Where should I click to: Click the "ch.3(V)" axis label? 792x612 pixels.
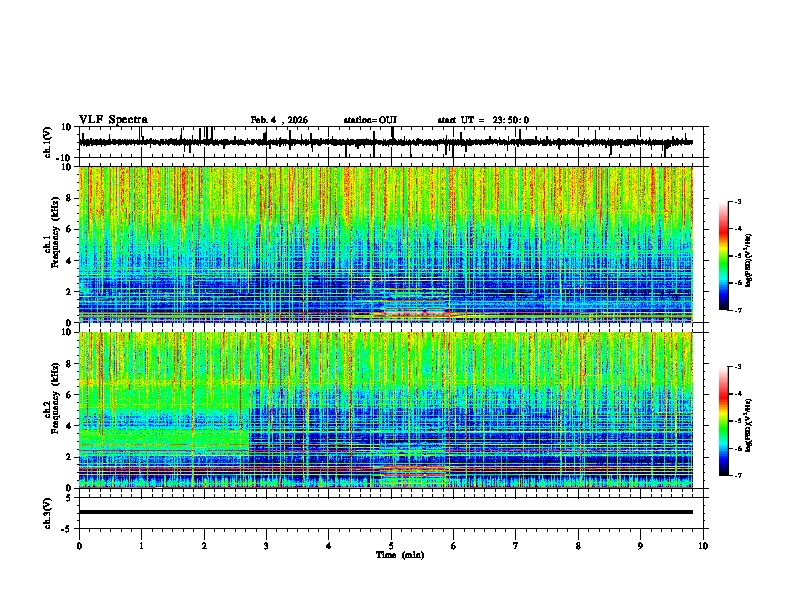[x=48, y=513]
